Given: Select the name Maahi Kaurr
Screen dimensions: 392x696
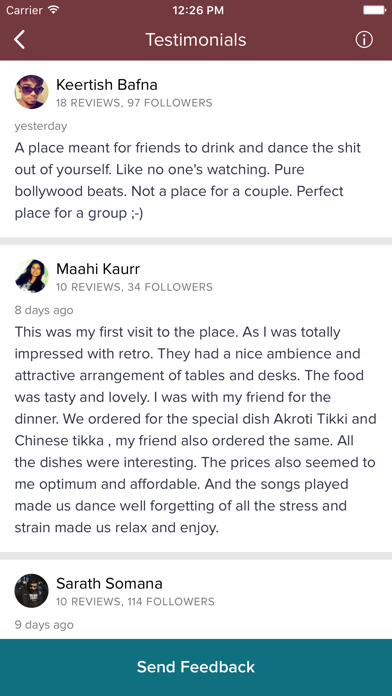Looking at the screenshot, I should 98,269.
